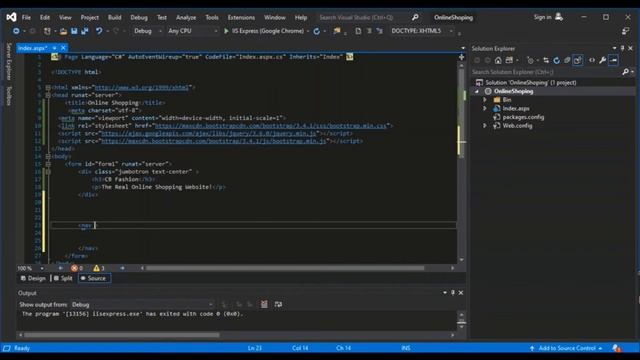Click the red error count indicator

click(x=76, y=268)
